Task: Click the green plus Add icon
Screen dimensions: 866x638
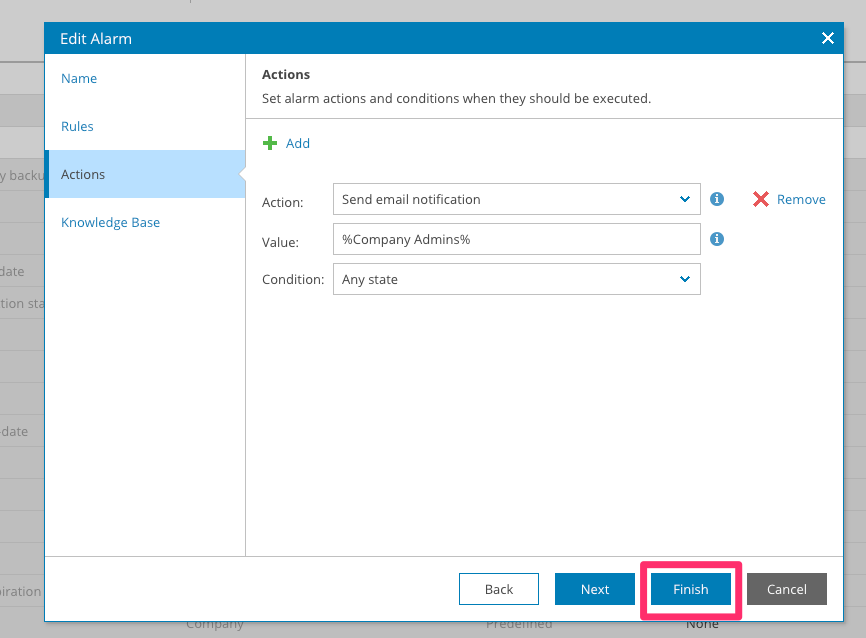Action: pos(270,143)
